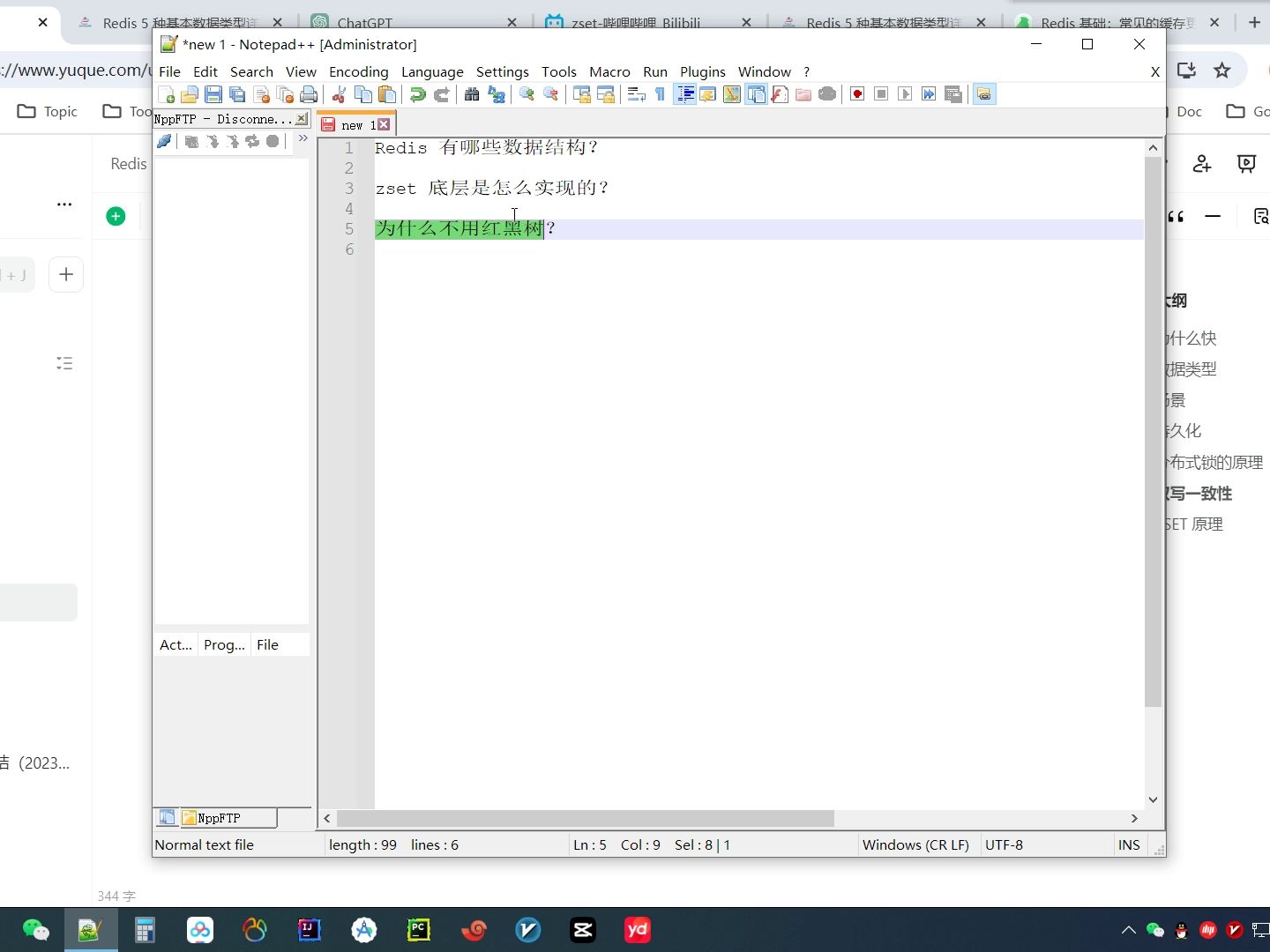
Task: Create a new document with New file icon
Action: (x=166, y=94)
